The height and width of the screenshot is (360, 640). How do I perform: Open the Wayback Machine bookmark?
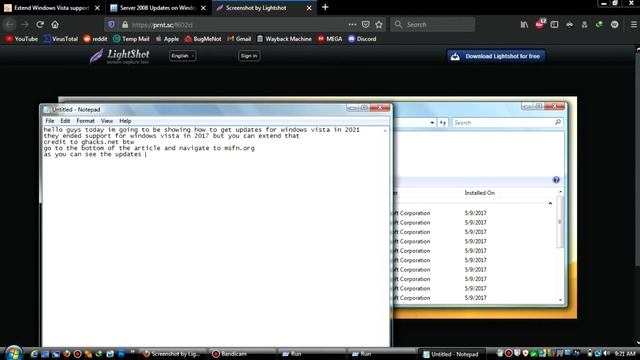pyautogui.click(x=284, y=39)
